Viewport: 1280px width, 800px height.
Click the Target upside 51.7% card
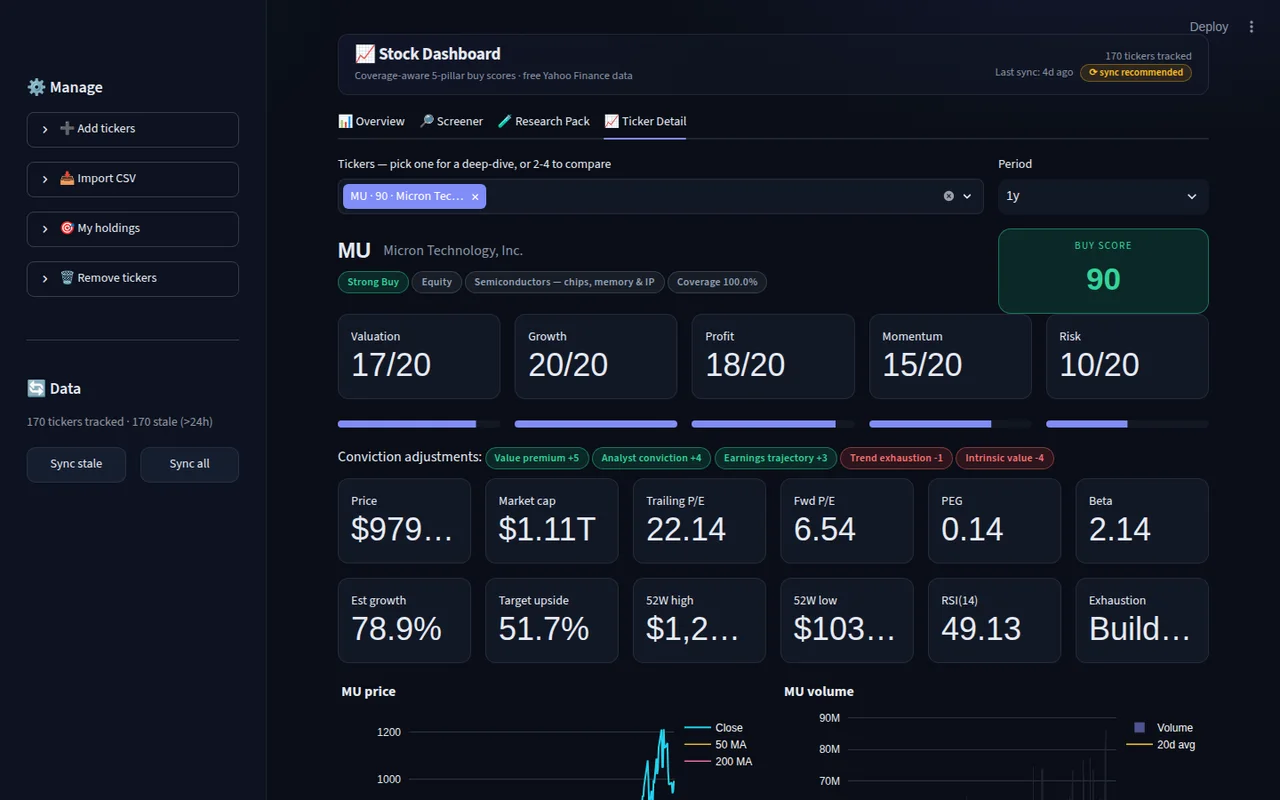pyautogui.click(x=552, y=621)
